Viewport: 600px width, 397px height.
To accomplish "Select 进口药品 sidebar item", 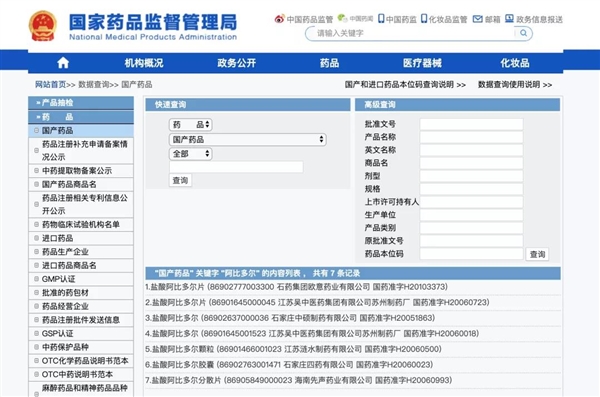I will point(81,238).
